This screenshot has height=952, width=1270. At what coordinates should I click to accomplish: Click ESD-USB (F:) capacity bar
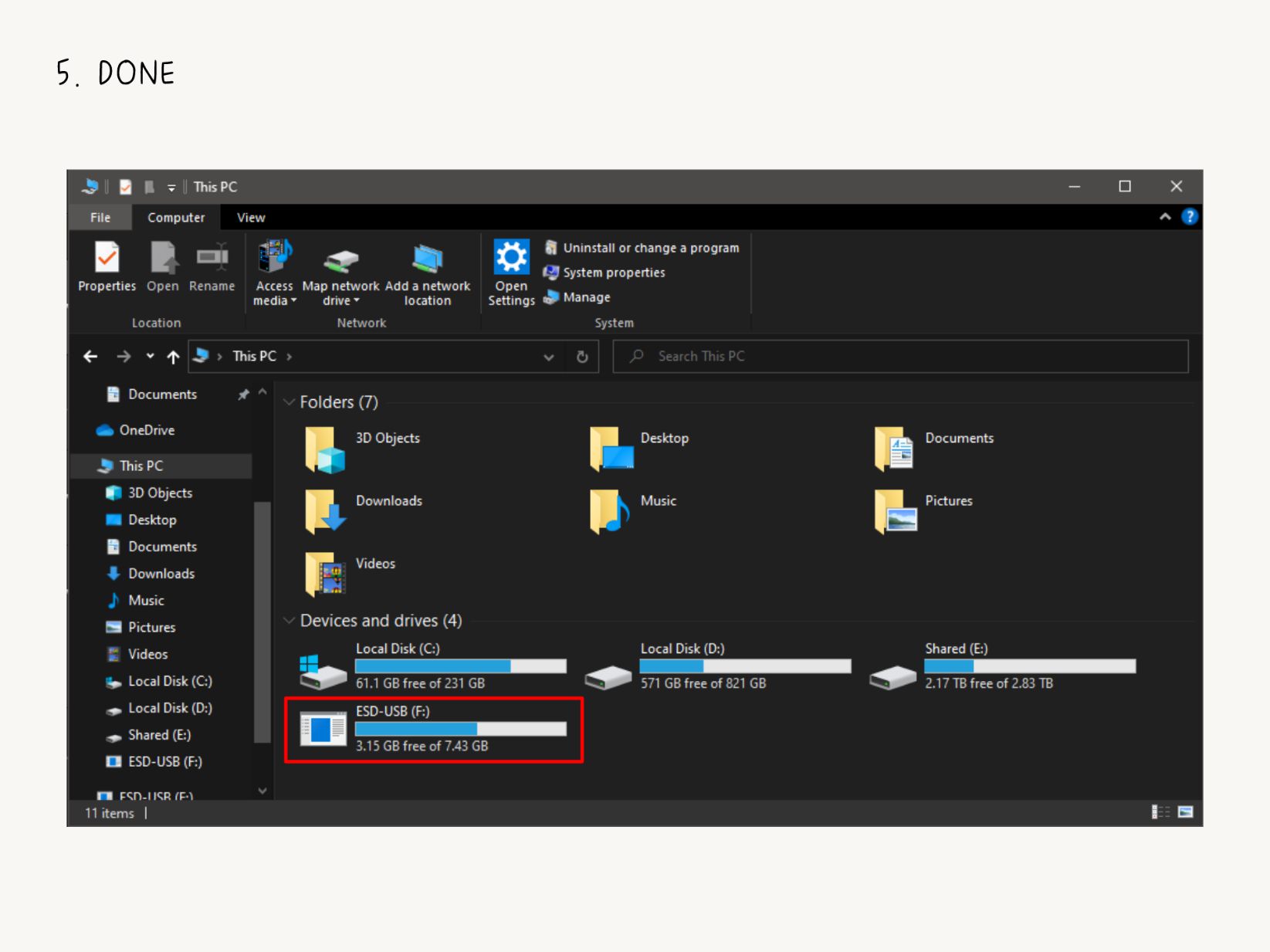click(x=461, y=729)
